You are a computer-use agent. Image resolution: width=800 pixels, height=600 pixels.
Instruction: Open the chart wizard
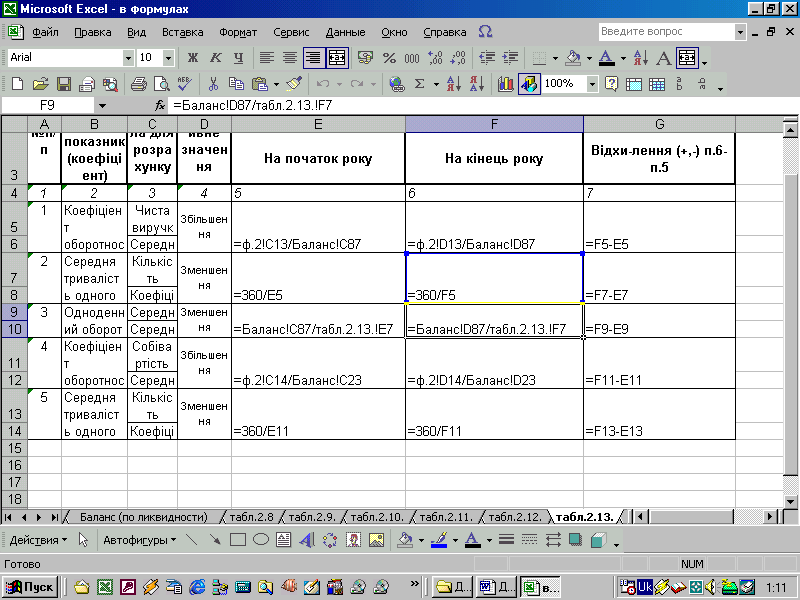pos(505,84)
